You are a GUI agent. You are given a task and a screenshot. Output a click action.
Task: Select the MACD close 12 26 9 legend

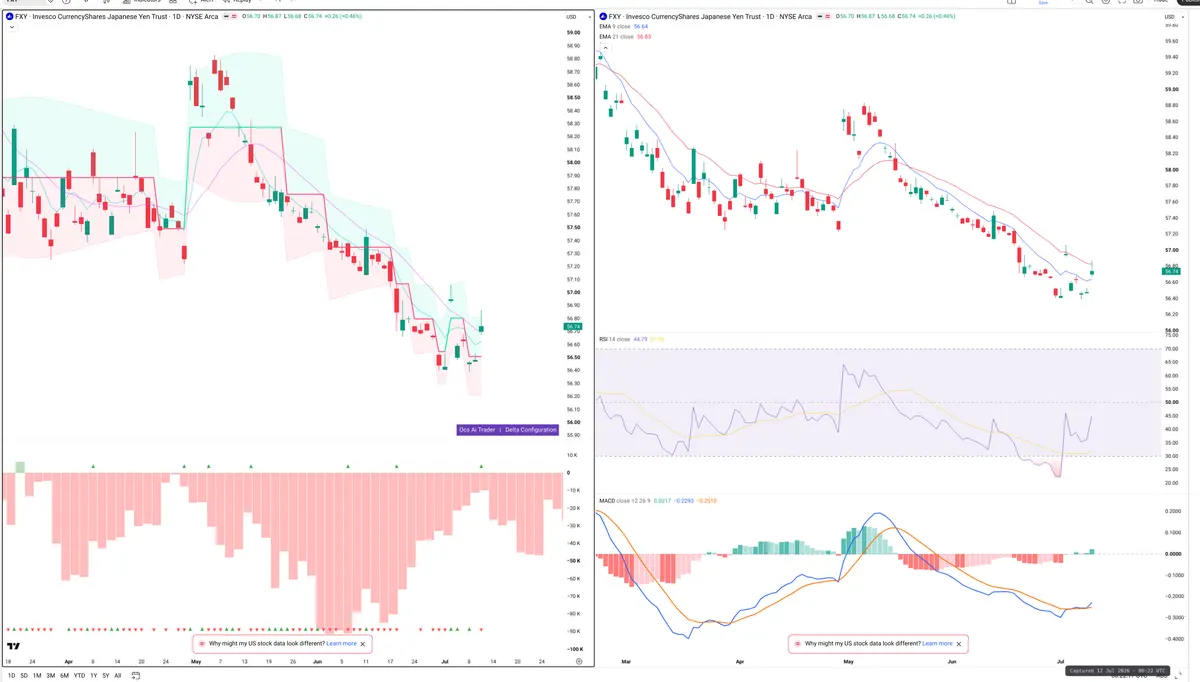pos(656,500)
